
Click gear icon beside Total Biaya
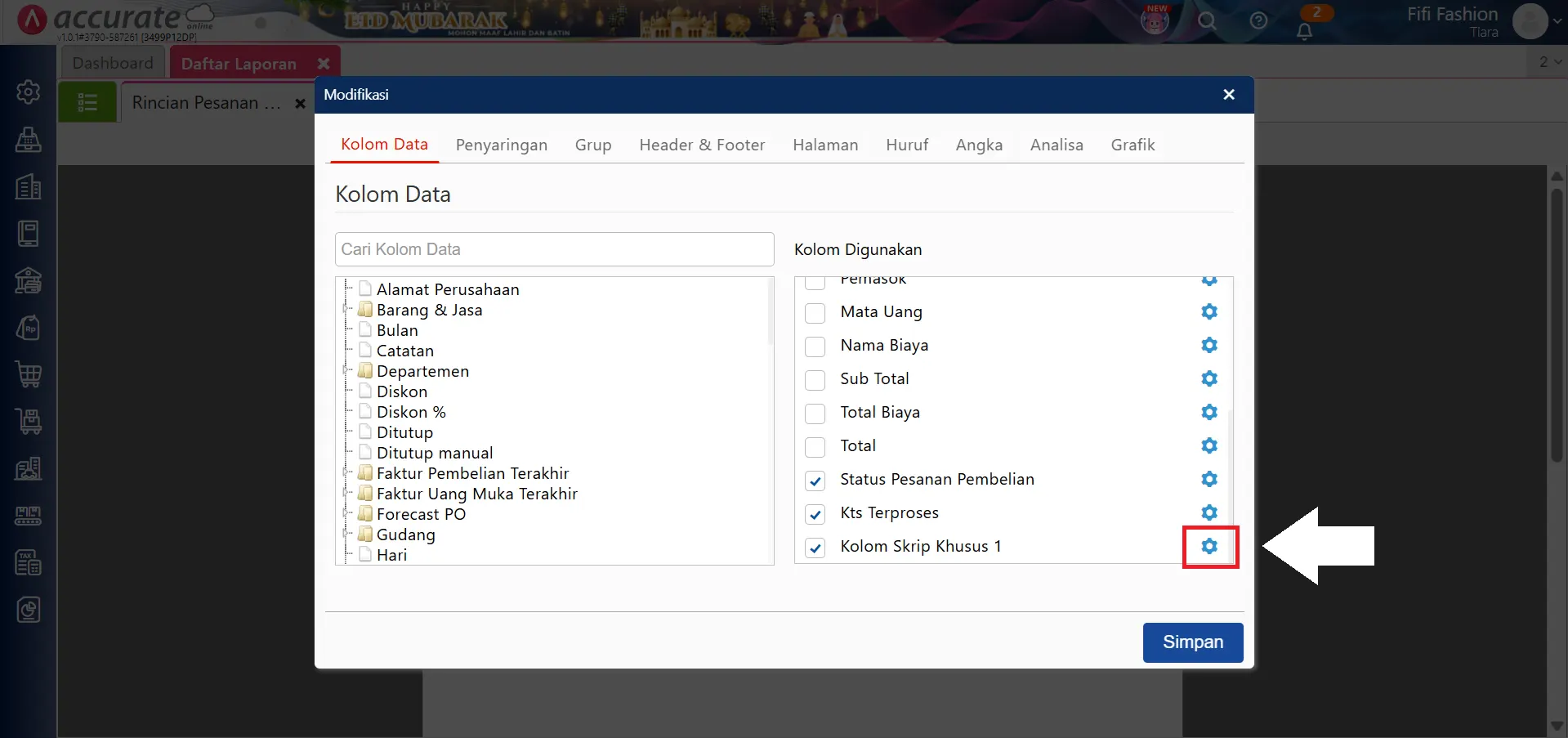click(x=1209, y=412)
